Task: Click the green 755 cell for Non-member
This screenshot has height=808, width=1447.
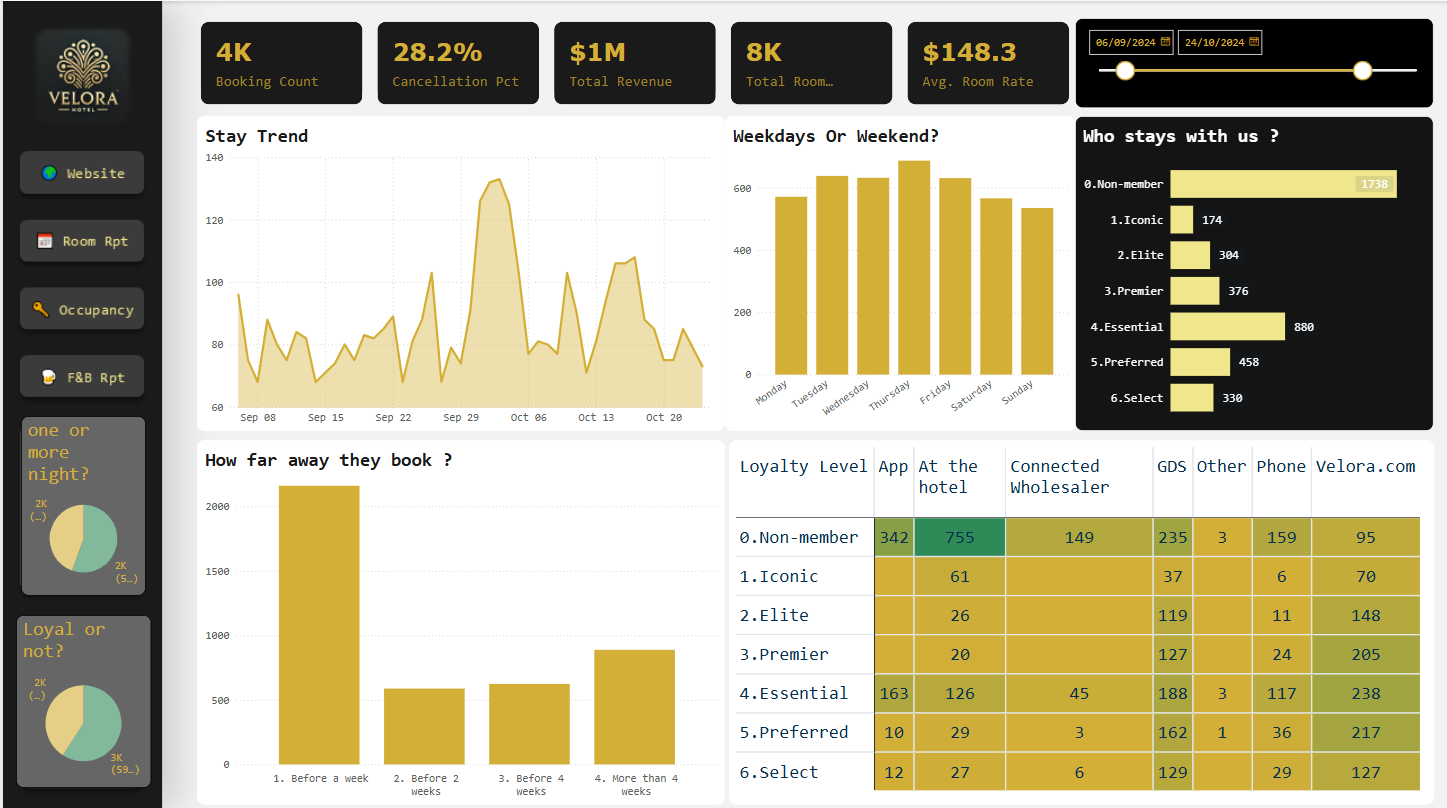Action: pos(960,537)
